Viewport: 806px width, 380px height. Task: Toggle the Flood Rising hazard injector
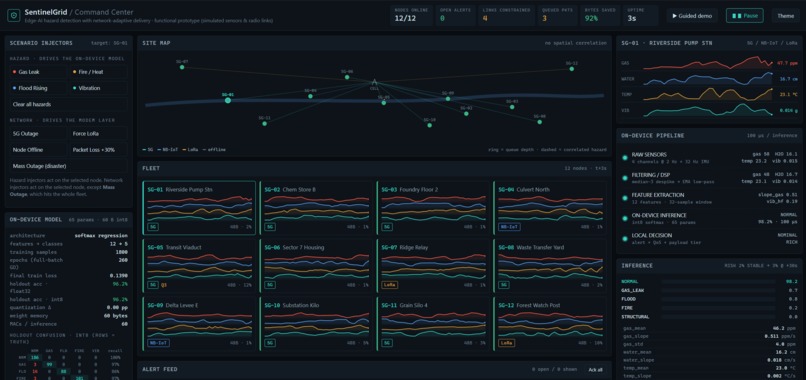click(x=38, y=88)
